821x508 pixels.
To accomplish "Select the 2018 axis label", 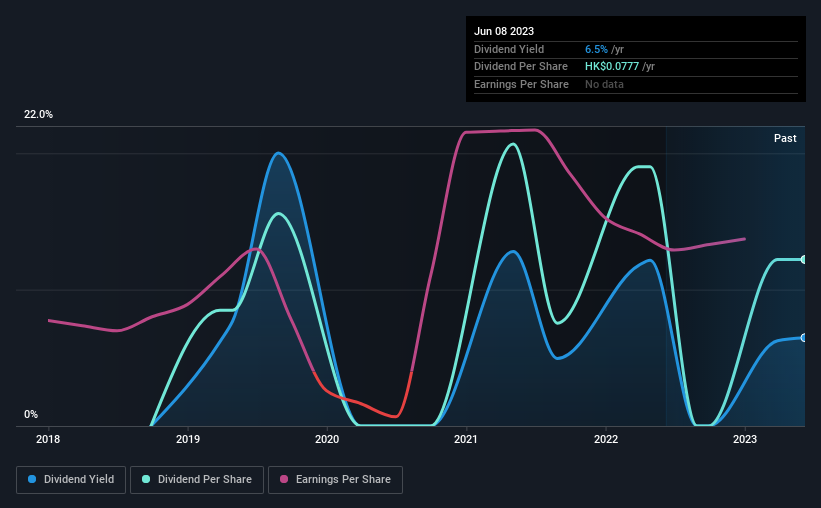I will [48, 439].
